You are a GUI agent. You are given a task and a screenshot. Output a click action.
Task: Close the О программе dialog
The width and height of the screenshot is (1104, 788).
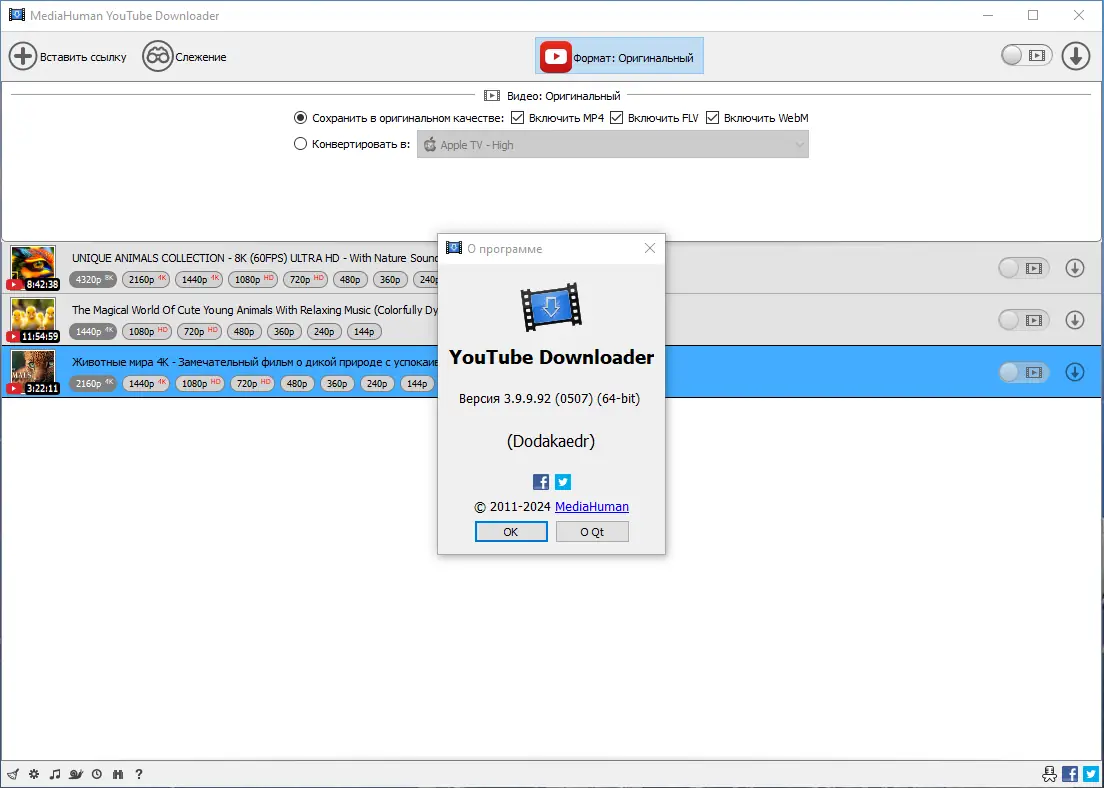point(650,248)
